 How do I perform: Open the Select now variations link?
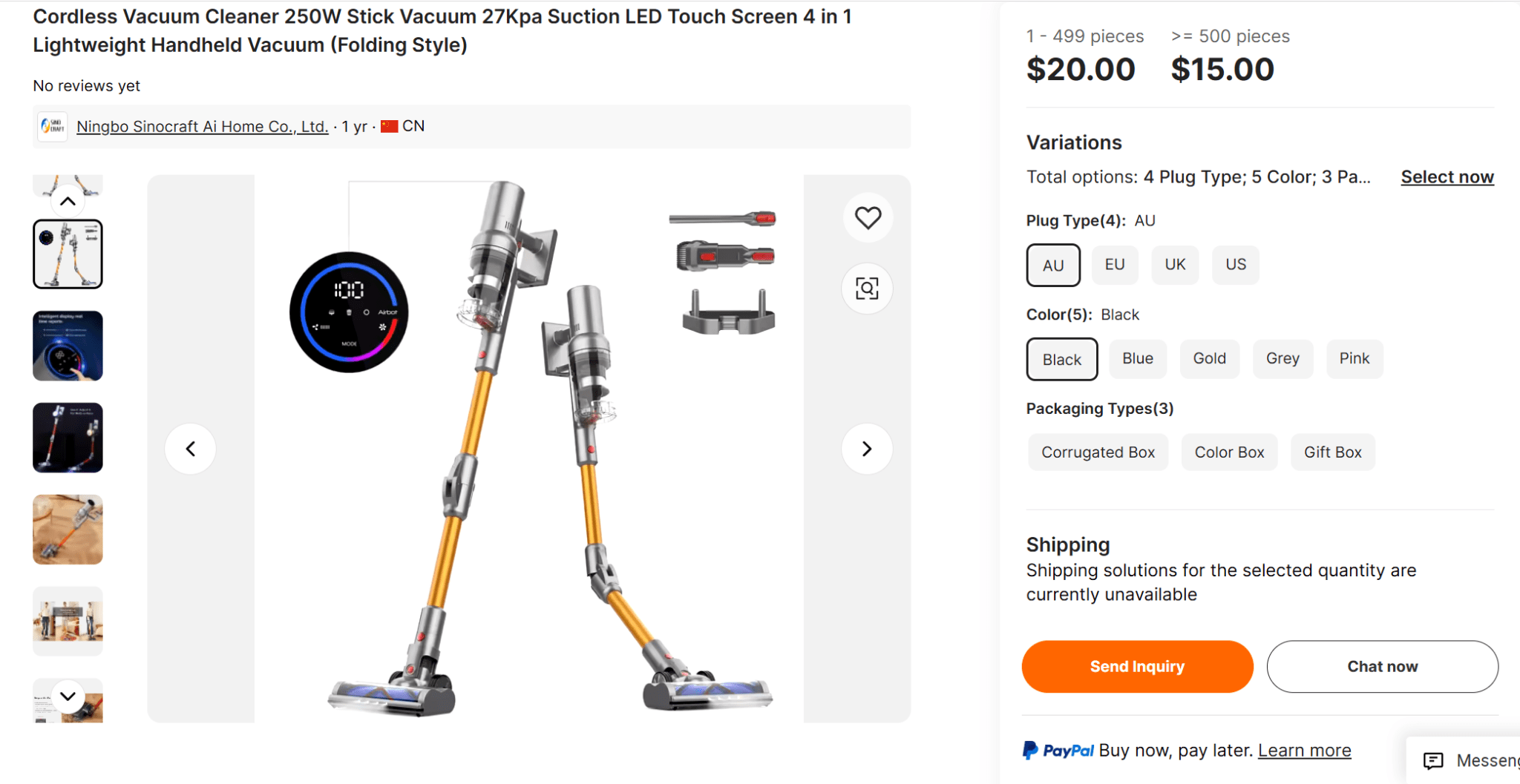click(1447, 177)
